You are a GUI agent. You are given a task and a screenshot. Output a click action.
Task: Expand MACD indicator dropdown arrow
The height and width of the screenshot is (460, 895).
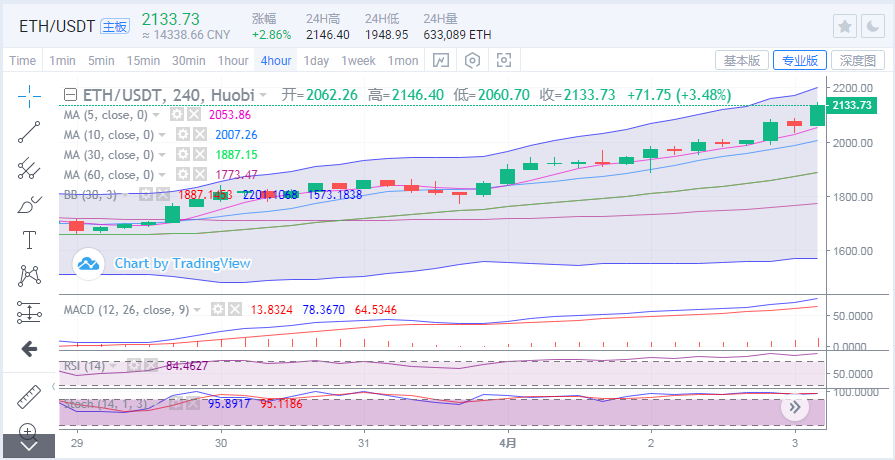tap(197, 310)
